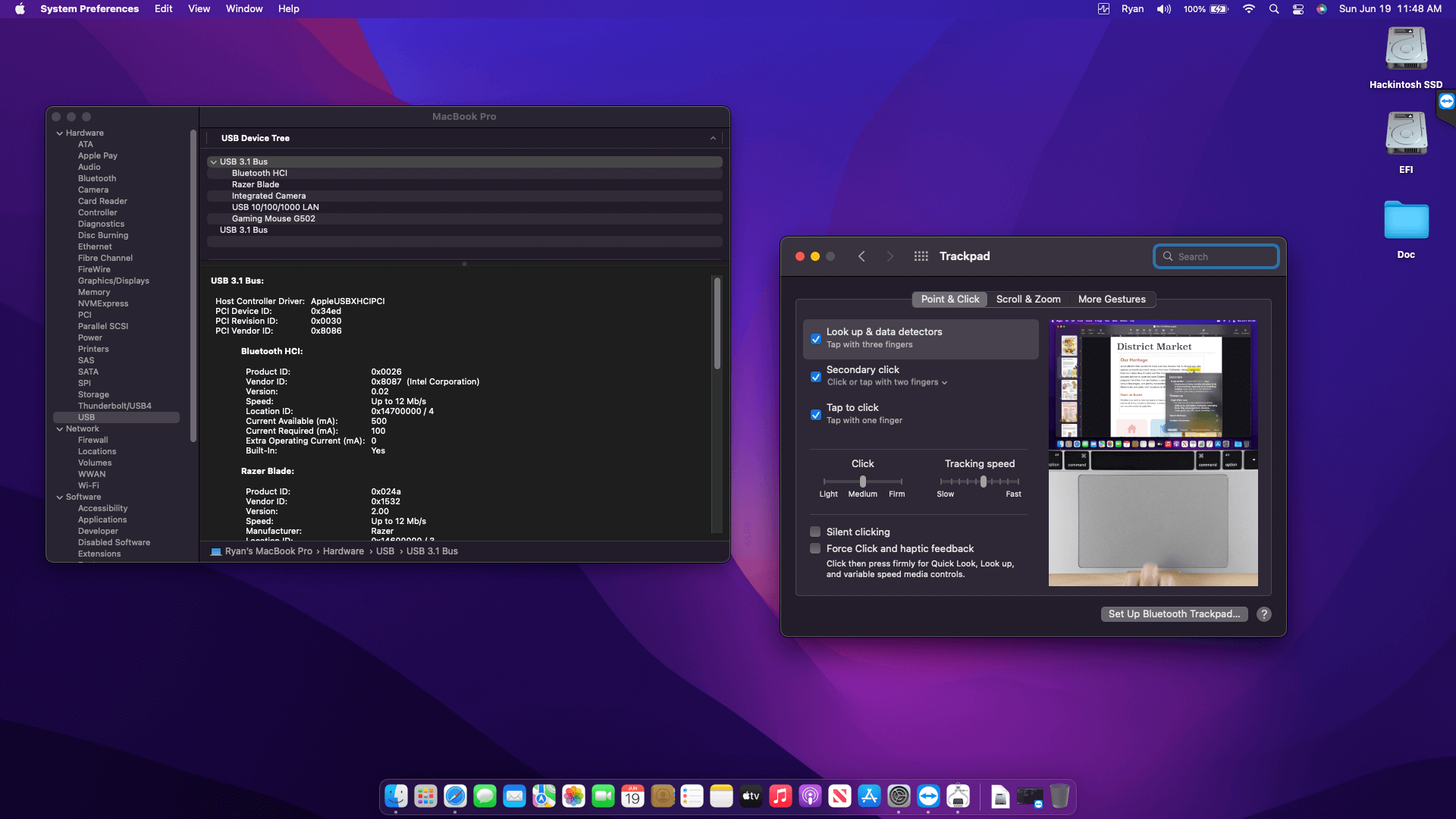Click the sound volume menu bar icon
1456x819 pixels.
(x=1163, y=9)
